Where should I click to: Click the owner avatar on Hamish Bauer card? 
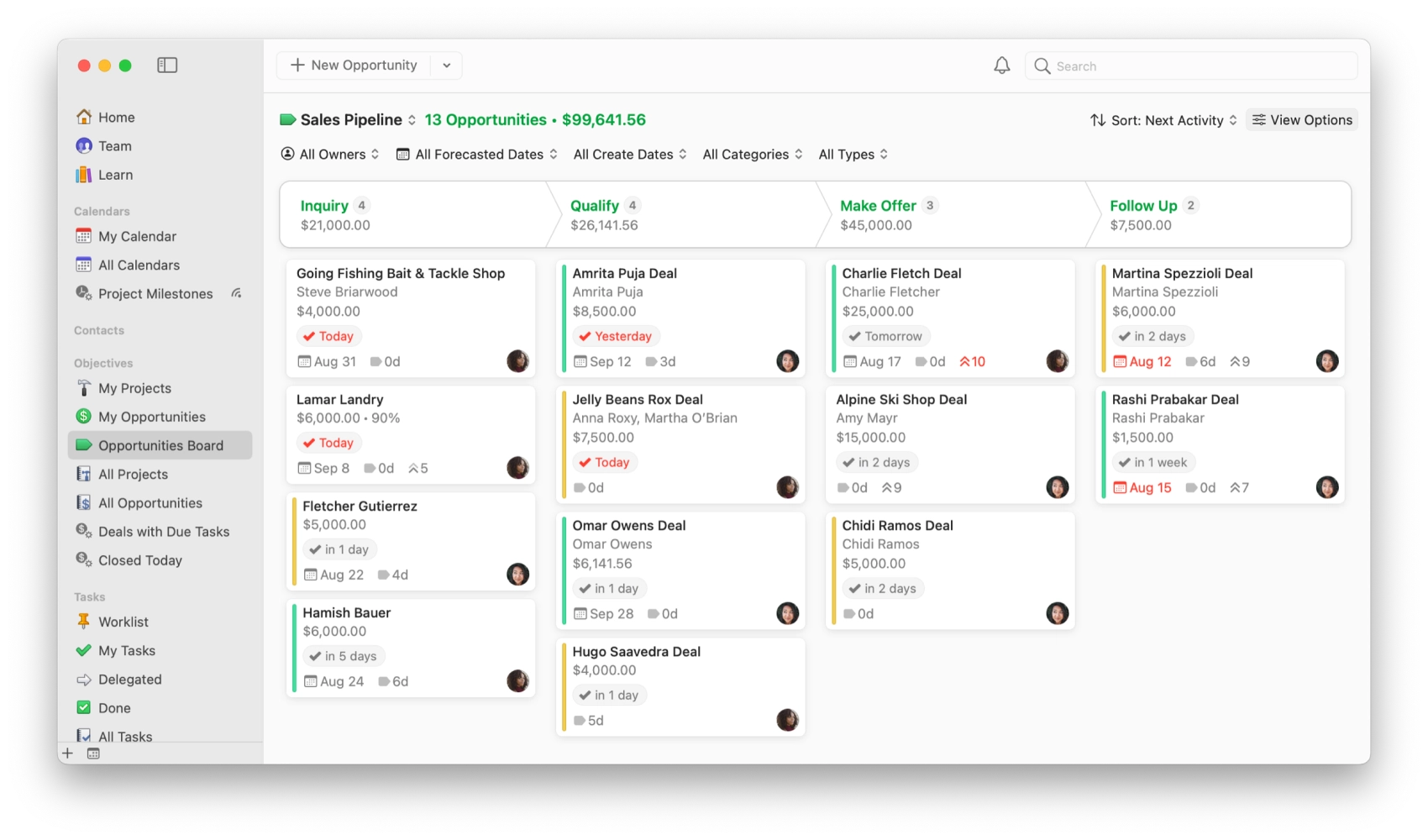pos(517,681)
